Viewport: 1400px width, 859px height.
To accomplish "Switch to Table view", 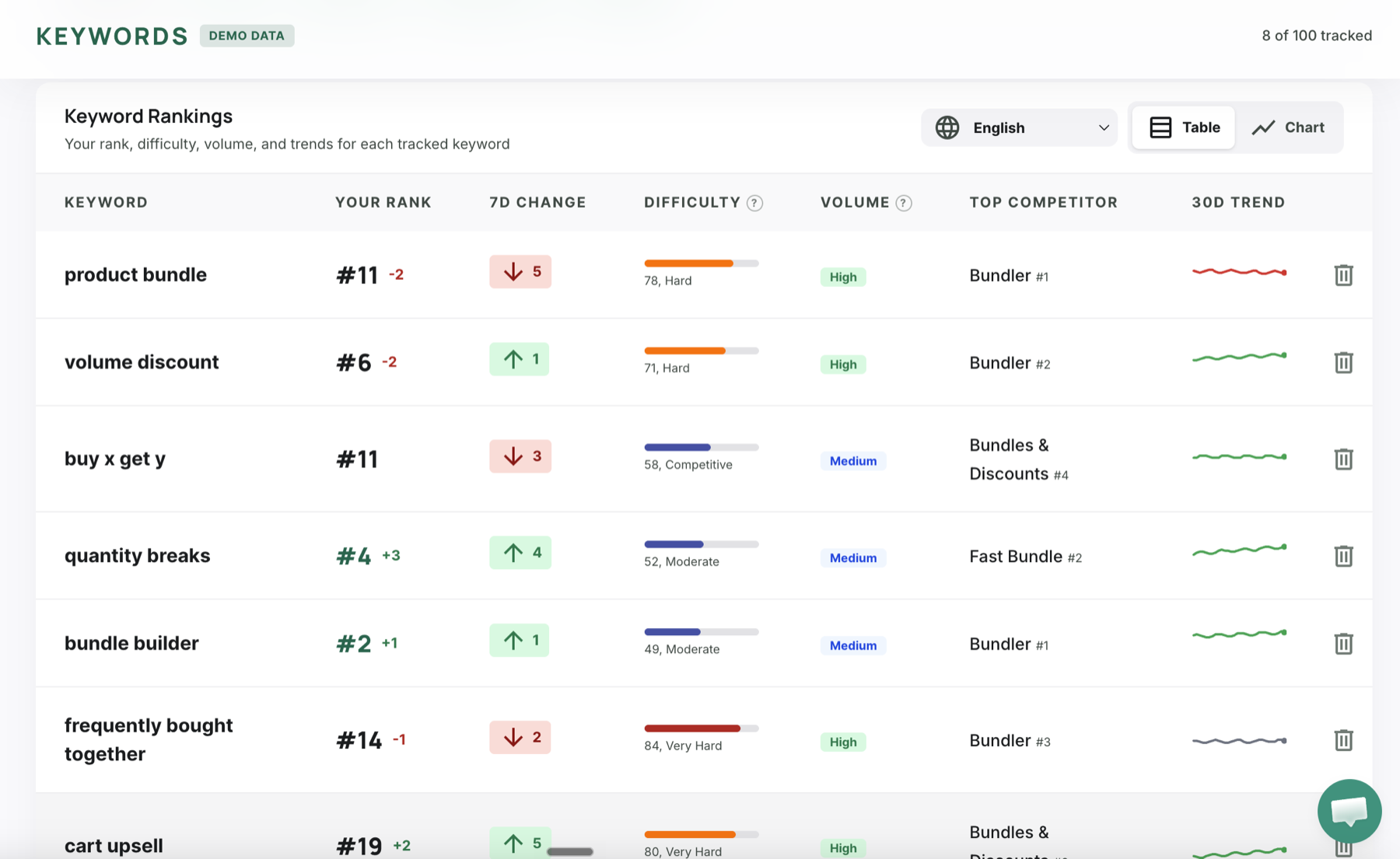I will click(x=1184, y=127).
